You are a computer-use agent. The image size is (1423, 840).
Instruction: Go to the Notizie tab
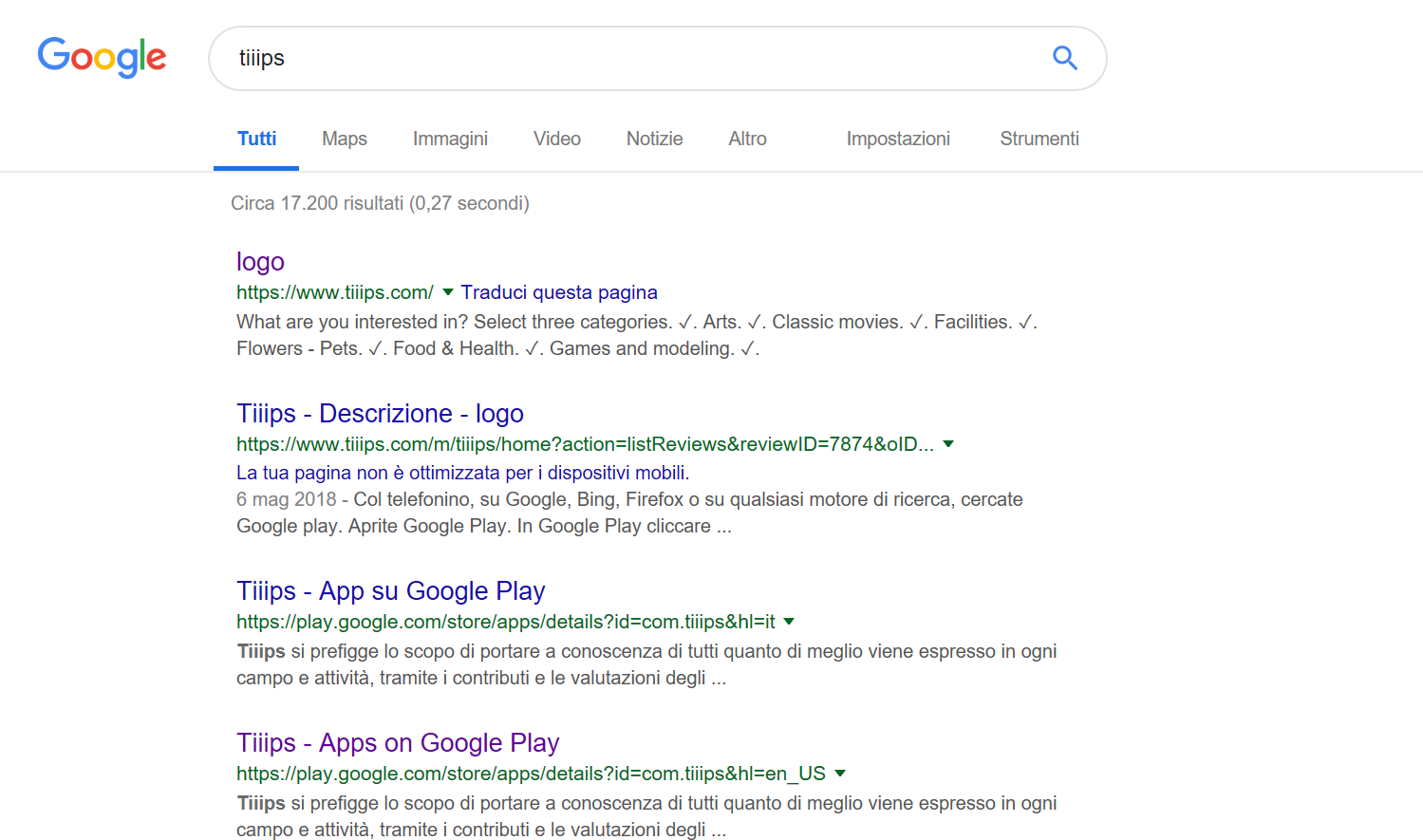654,139
